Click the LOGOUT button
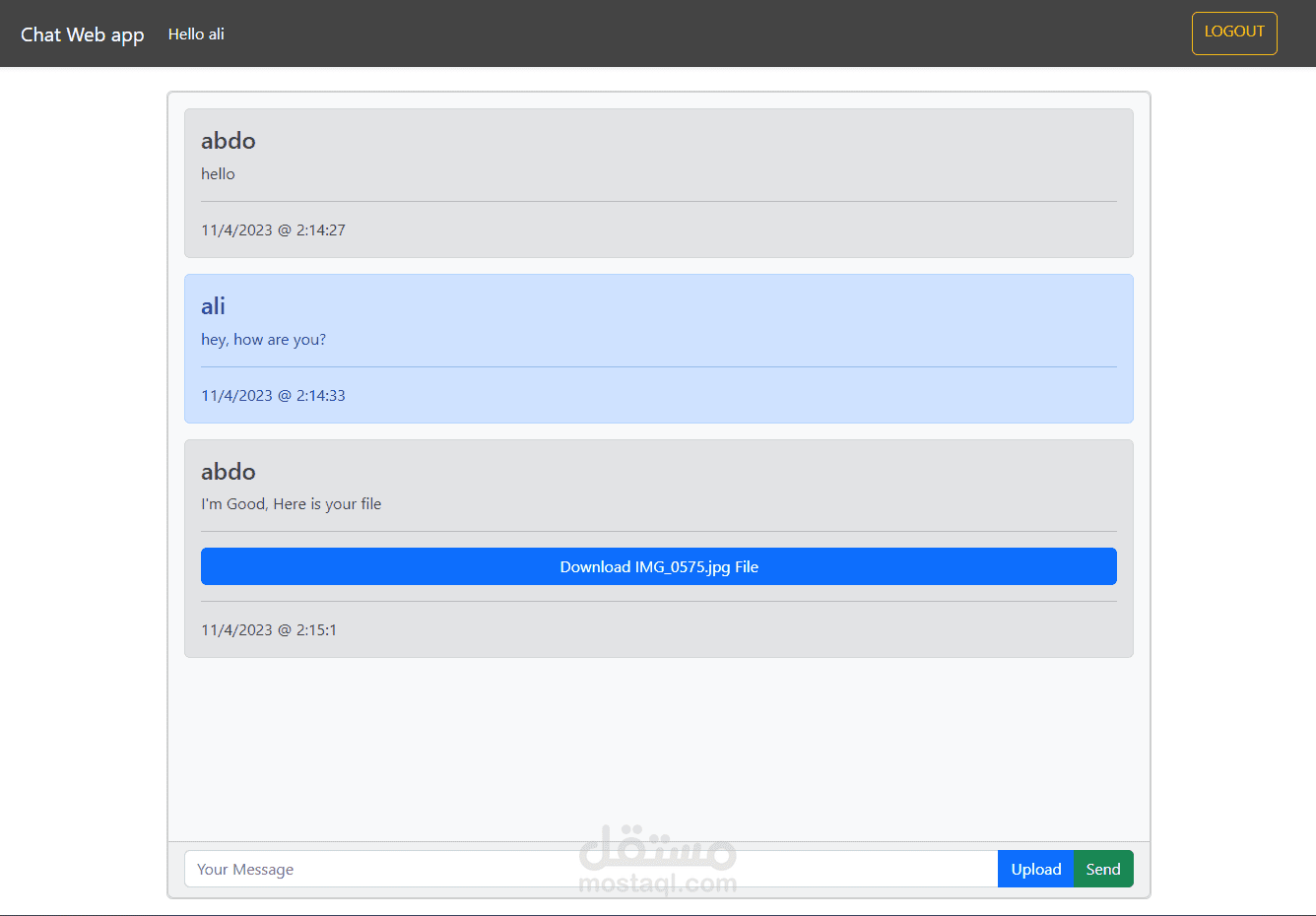The width and height of the screenshot is (1316, 916). [1234, 33]
